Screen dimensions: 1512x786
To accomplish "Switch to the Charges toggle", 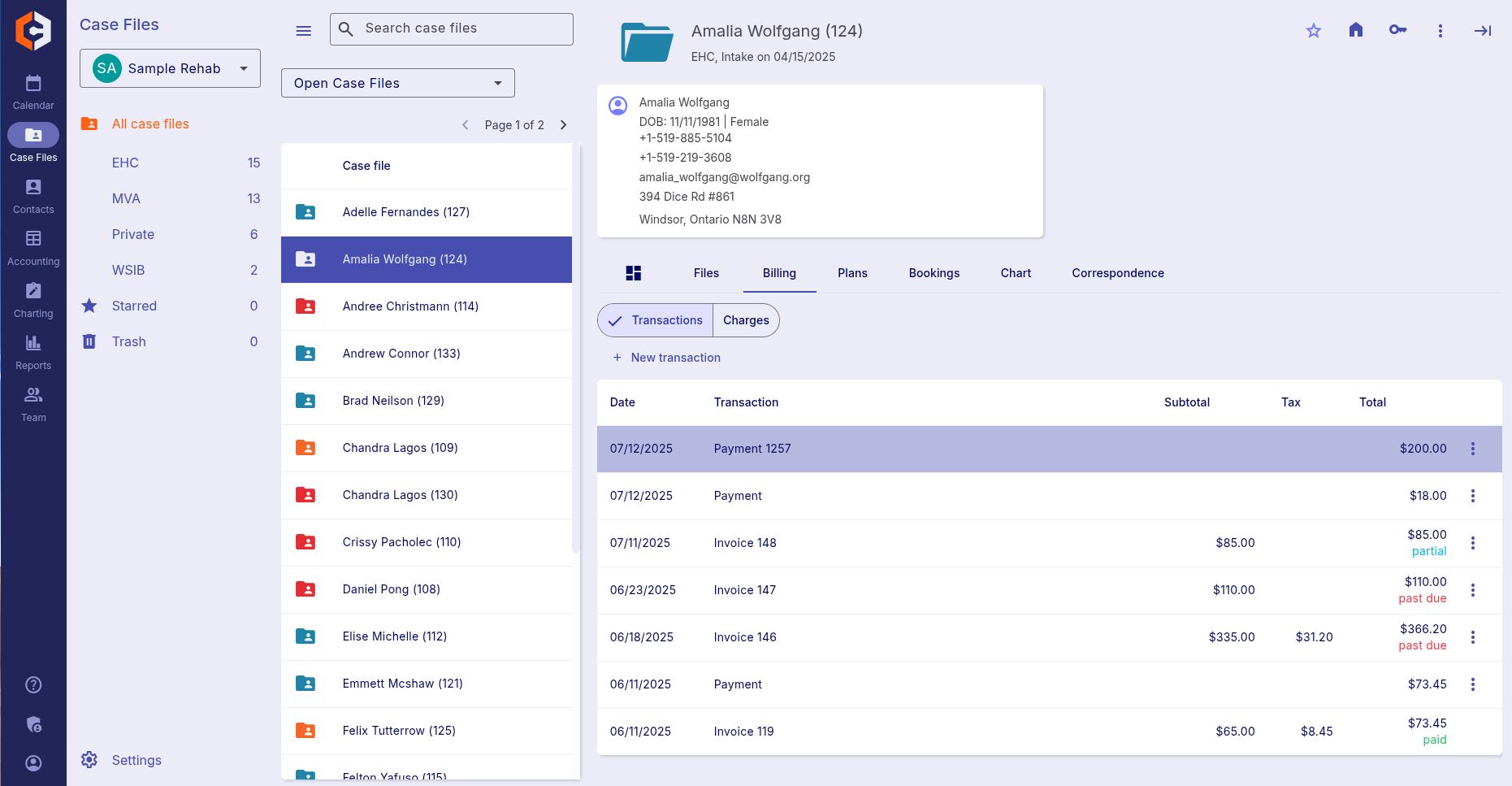I will point(746,320).
